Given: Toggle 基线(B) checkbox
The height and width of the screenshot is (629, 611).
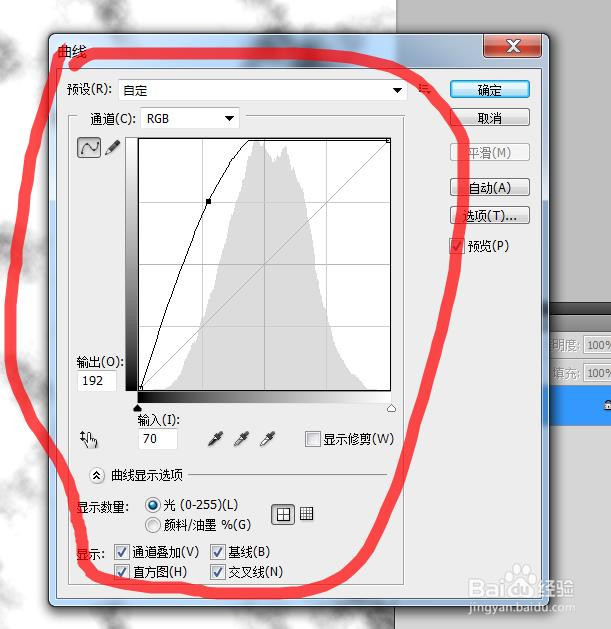Looking at the screenshot, I should pos(217,552).
